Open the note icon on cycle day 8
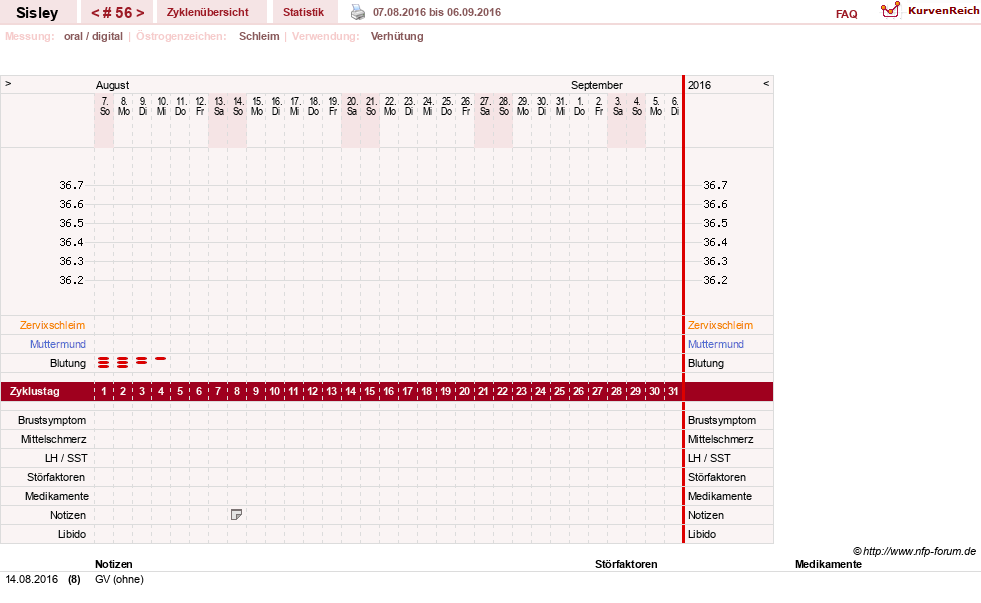This screenshot has height=603, width=981. [236, 515]
